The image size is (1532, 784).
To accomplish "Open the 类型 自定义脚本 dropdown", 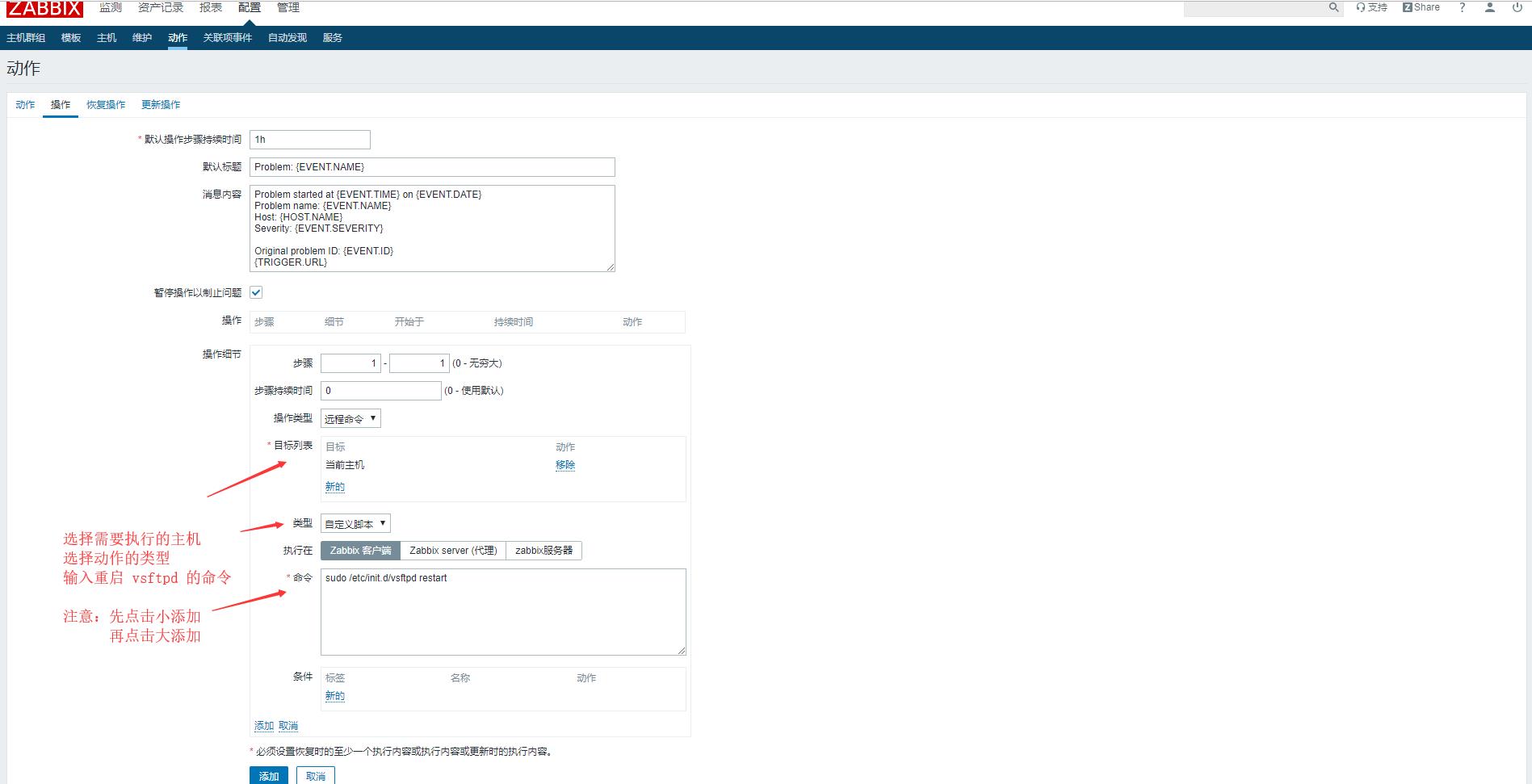I will click(355, 523).
